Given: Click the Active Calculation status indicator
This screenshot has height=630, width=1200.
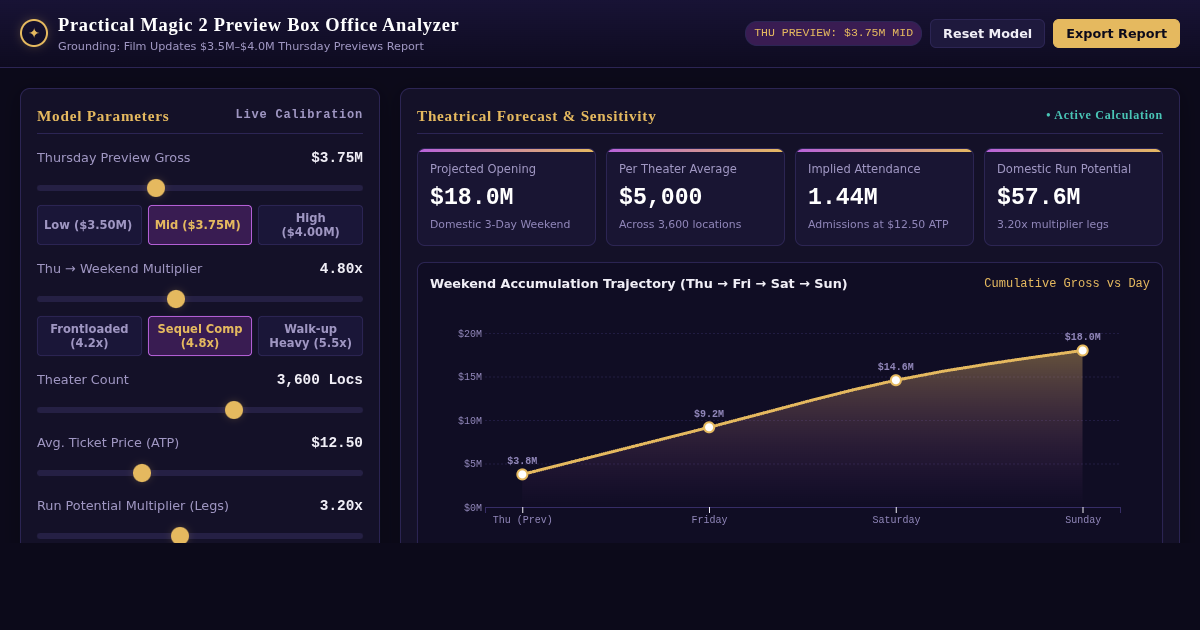Looking at the screenshot, I should 1104,115.
